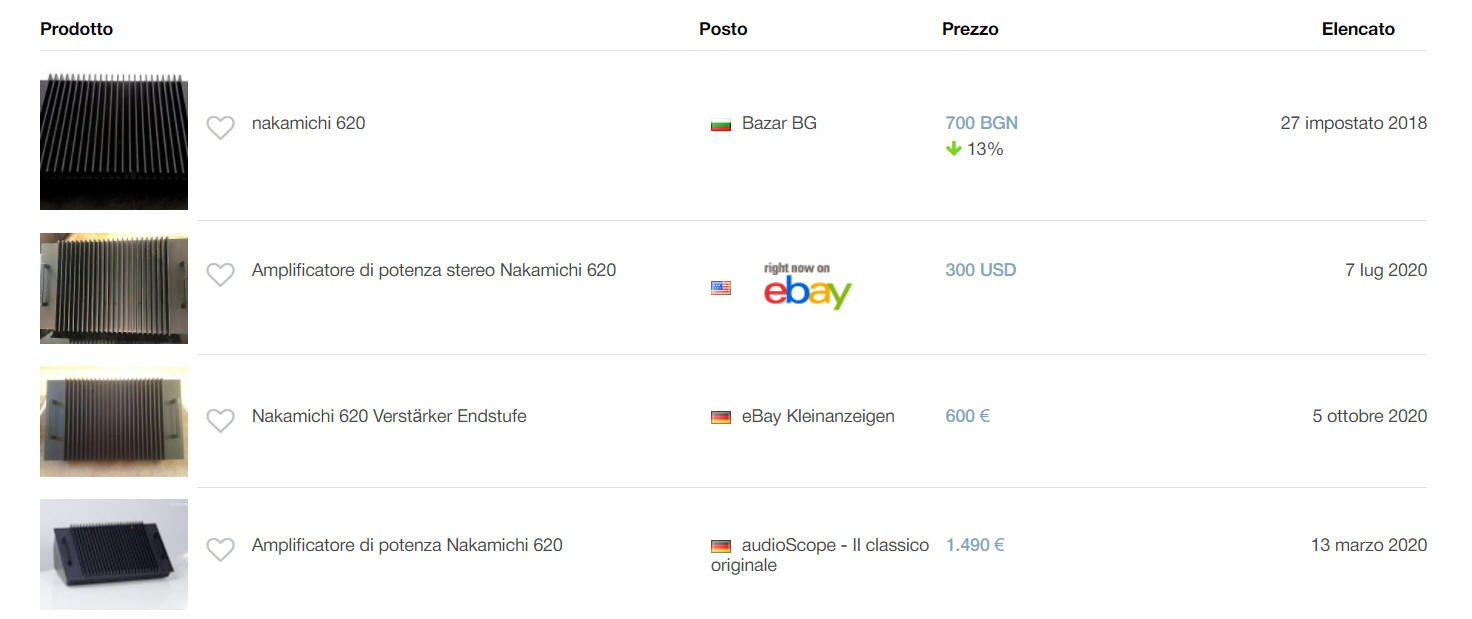
Task: Click the 700 BGN price
Action: tap(981, 123)
